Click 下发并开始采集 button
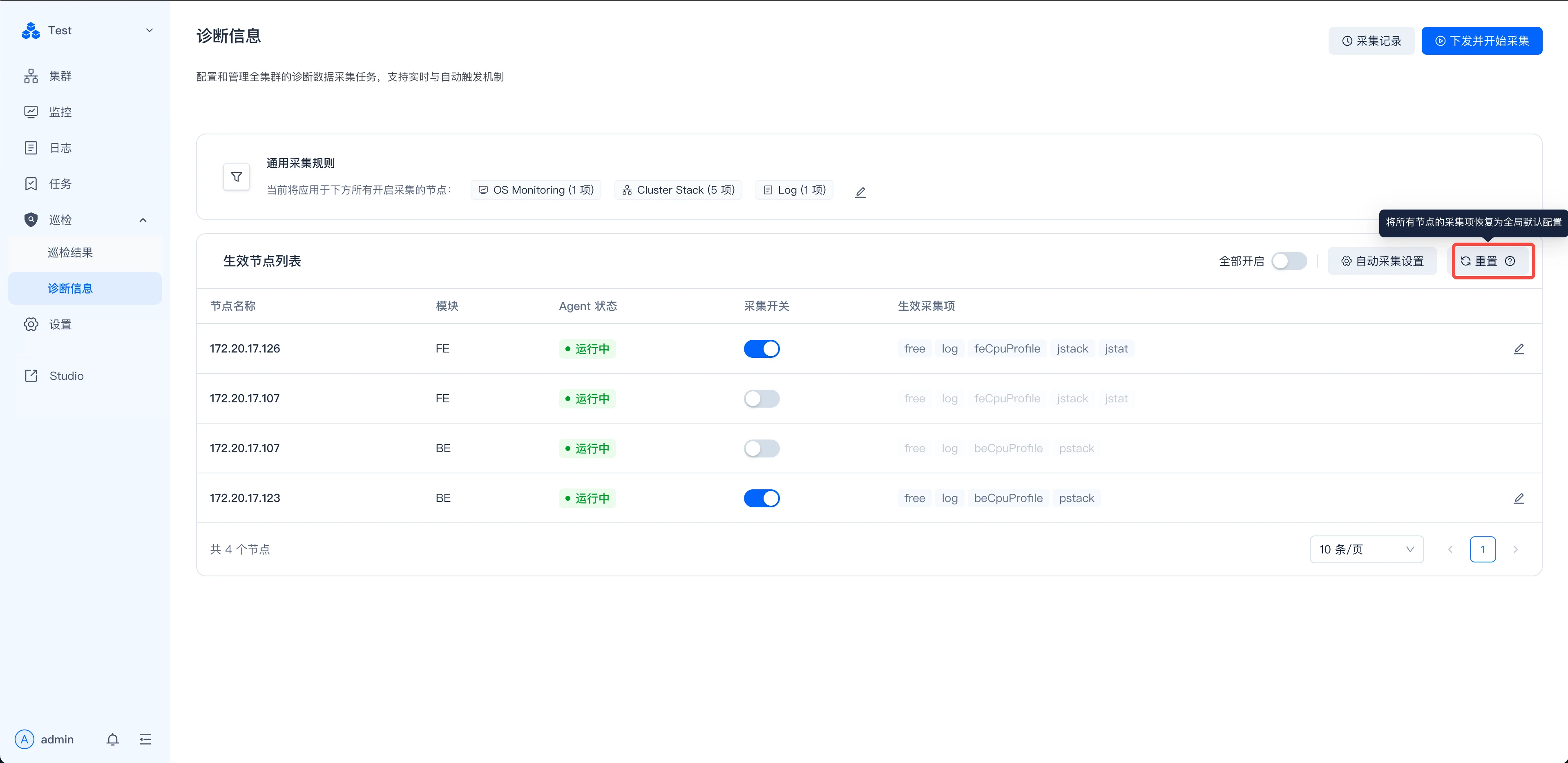The image size is (1568, 763). (x=1481, y=41)
